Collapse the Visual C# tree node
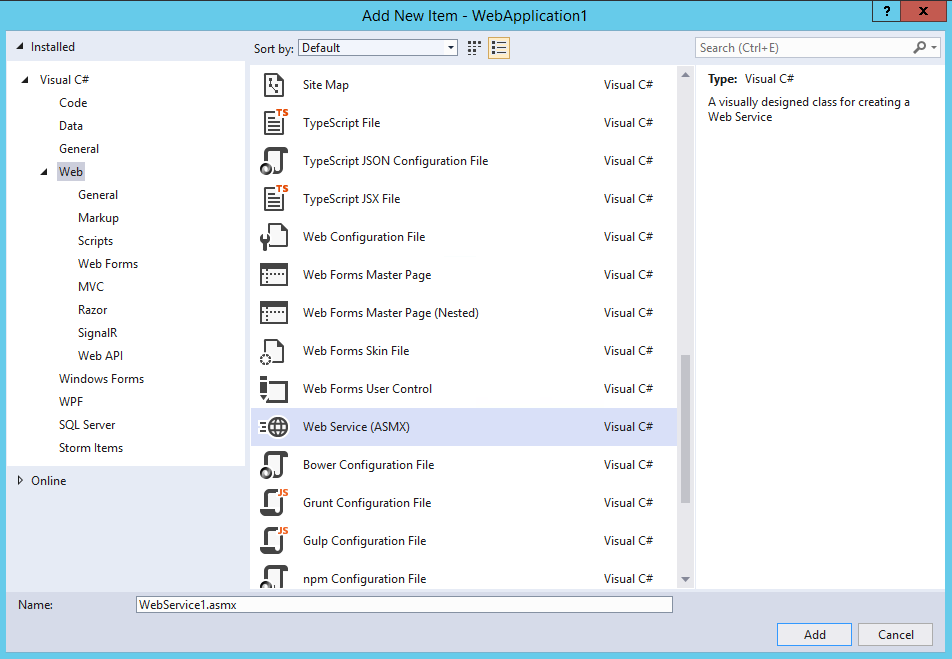 (25, 80)
